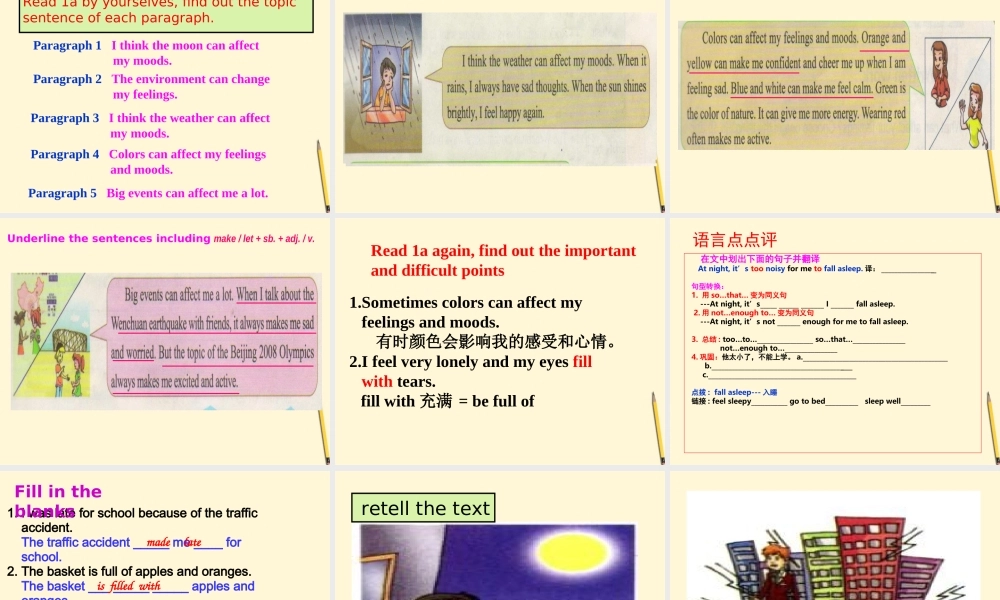Click 'Big events can affect me a lot.'
This screenshot has height=600, width=1000.
(187, 193)
